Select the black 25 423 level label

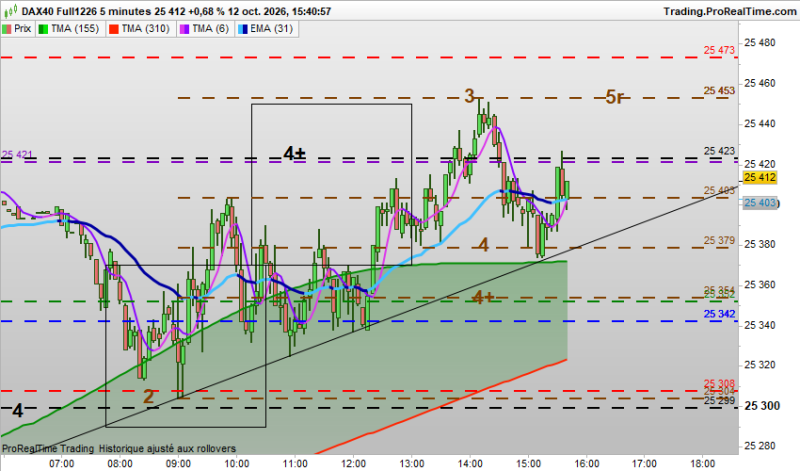tap(719, 151)
